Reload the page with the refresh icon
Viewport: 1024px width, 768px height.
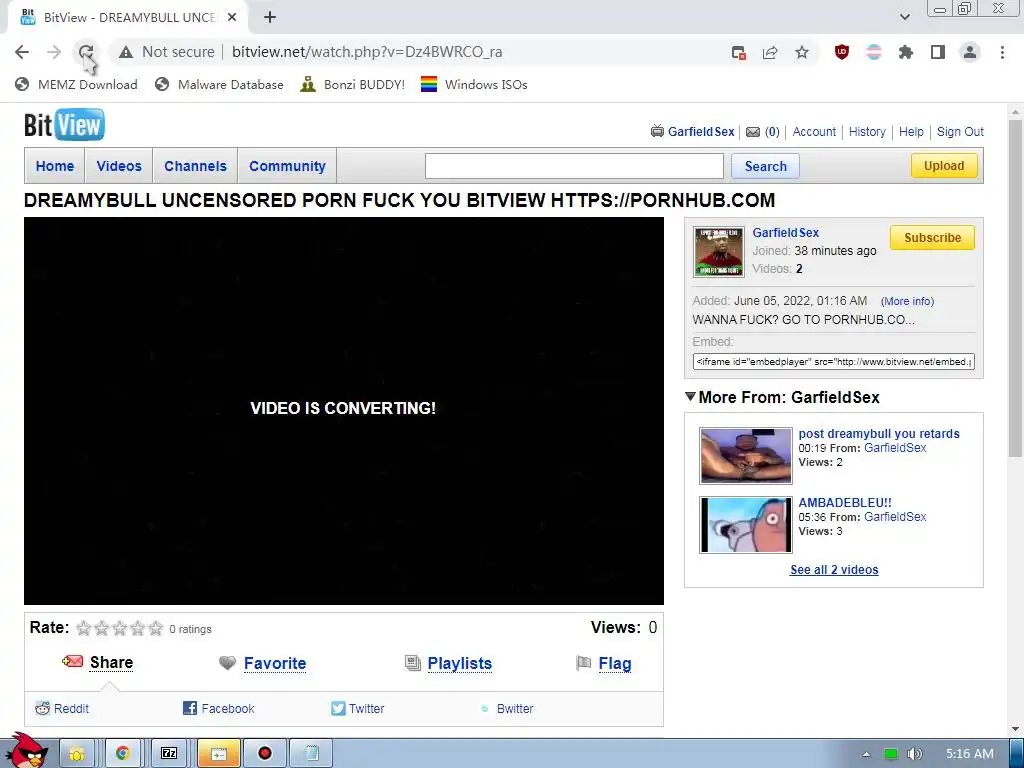click(86, 52)
